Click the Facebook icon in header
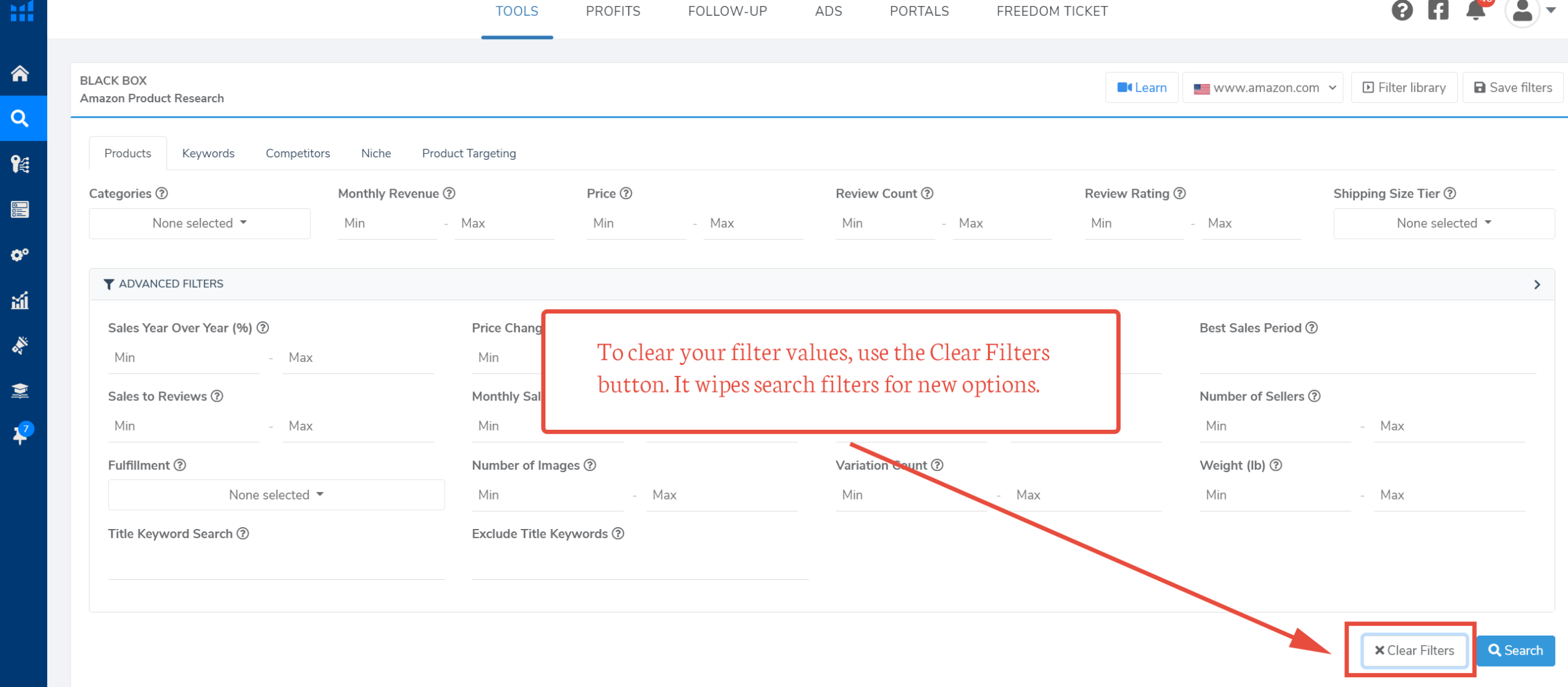The image size is (1568, 687). (1438, 11)
